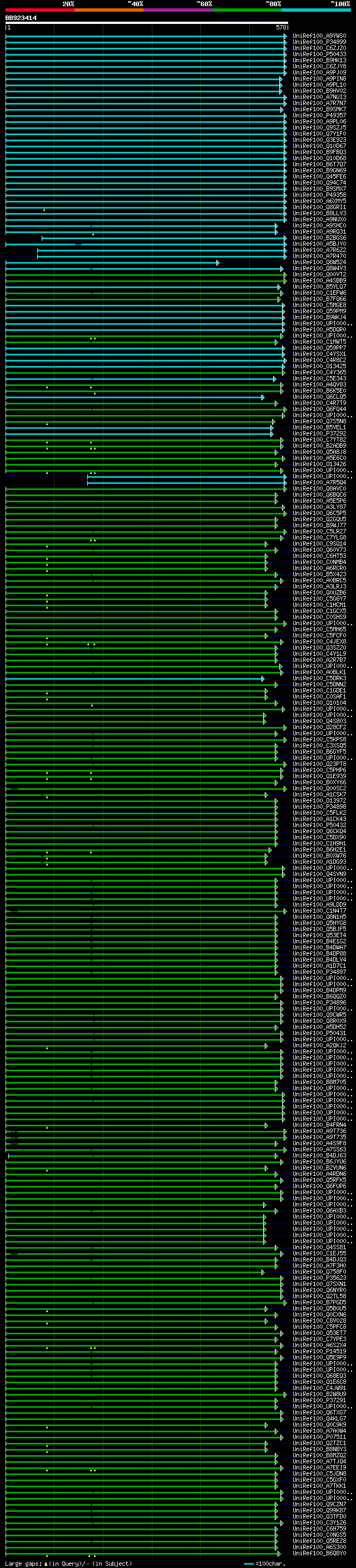
Task: Open hit UniRef100_C6ZJZ0
Action: [319, 48]
